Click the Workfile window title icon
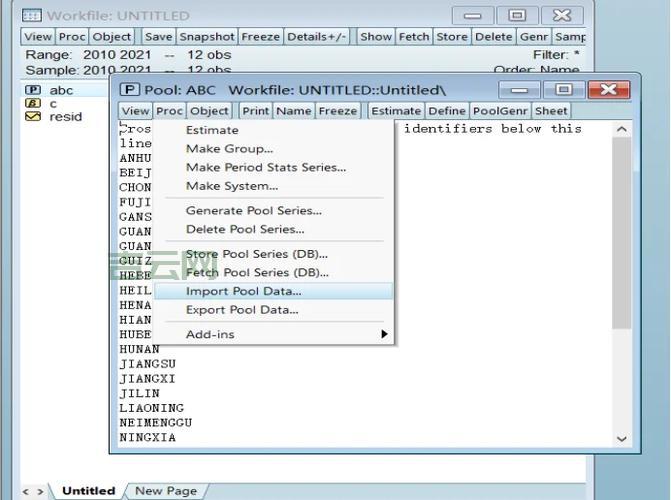 pyautogui.click(x=31, y=16)
